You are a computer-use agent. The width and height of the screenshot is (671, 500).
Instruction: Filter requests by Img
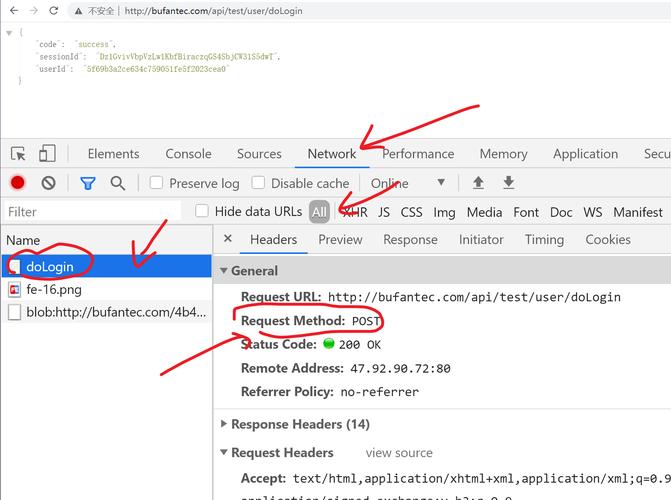444,212
